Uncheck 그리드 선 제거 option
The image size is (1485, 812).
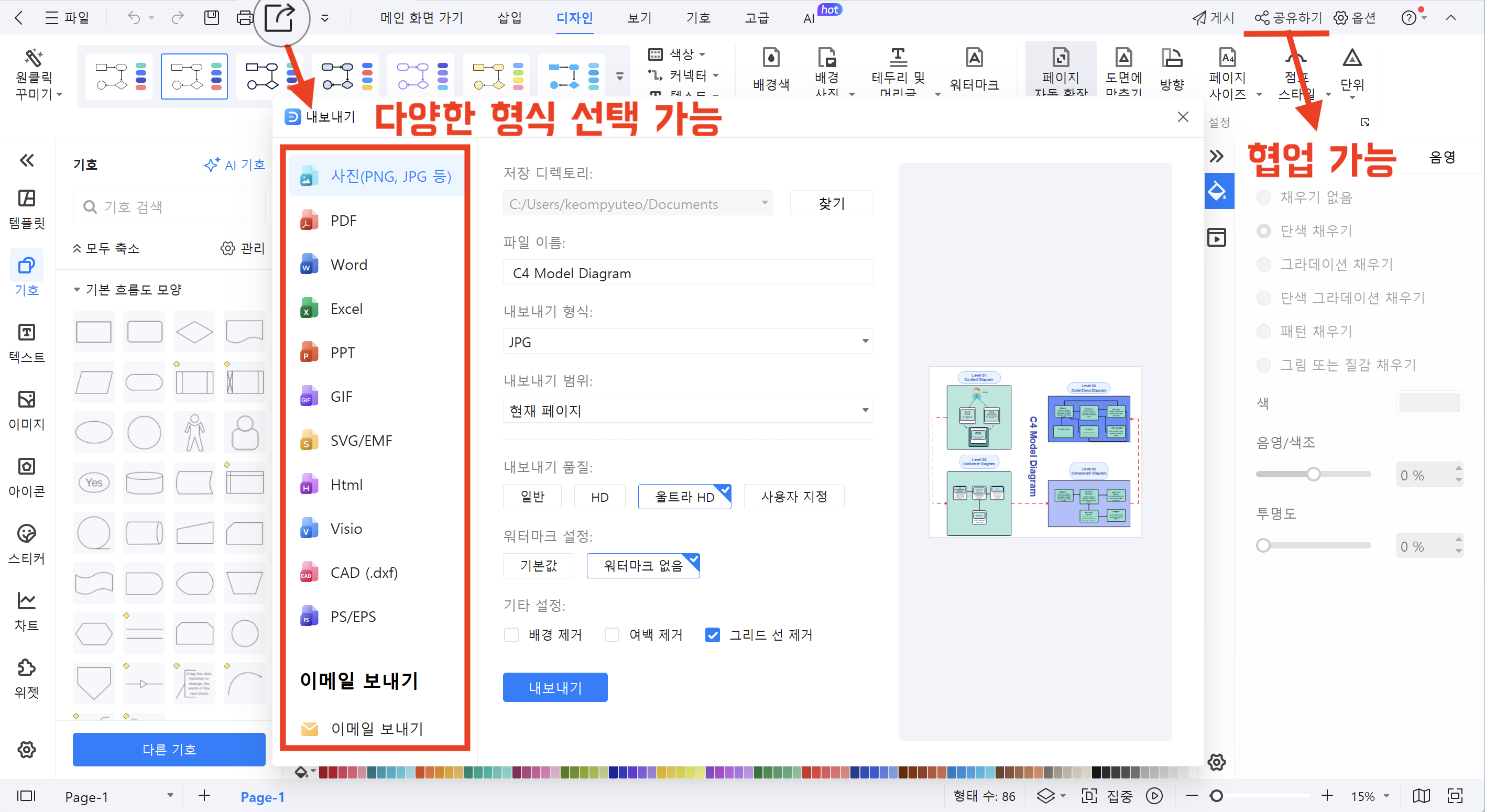[713, 634]
